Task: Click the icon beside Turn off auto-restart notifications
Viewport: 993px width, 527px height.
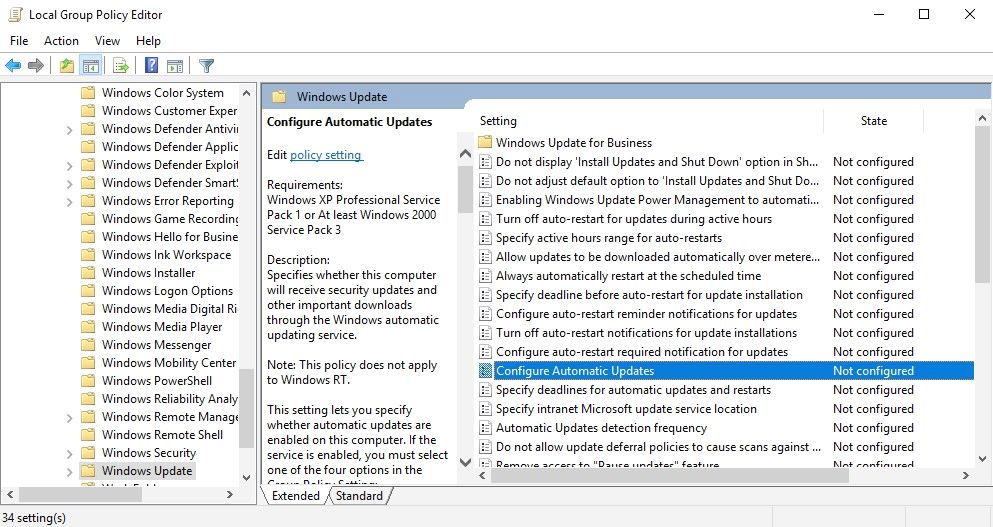Action: (x=485, y=333)
